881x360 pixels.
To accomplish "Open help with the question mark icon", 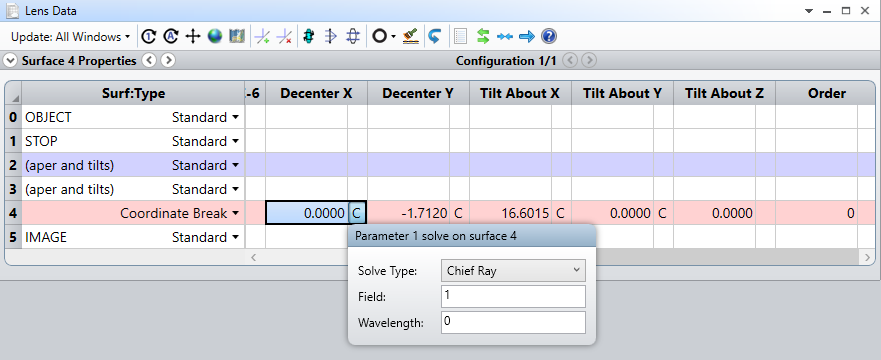I will pyautogui.click(x=548, y=37).
